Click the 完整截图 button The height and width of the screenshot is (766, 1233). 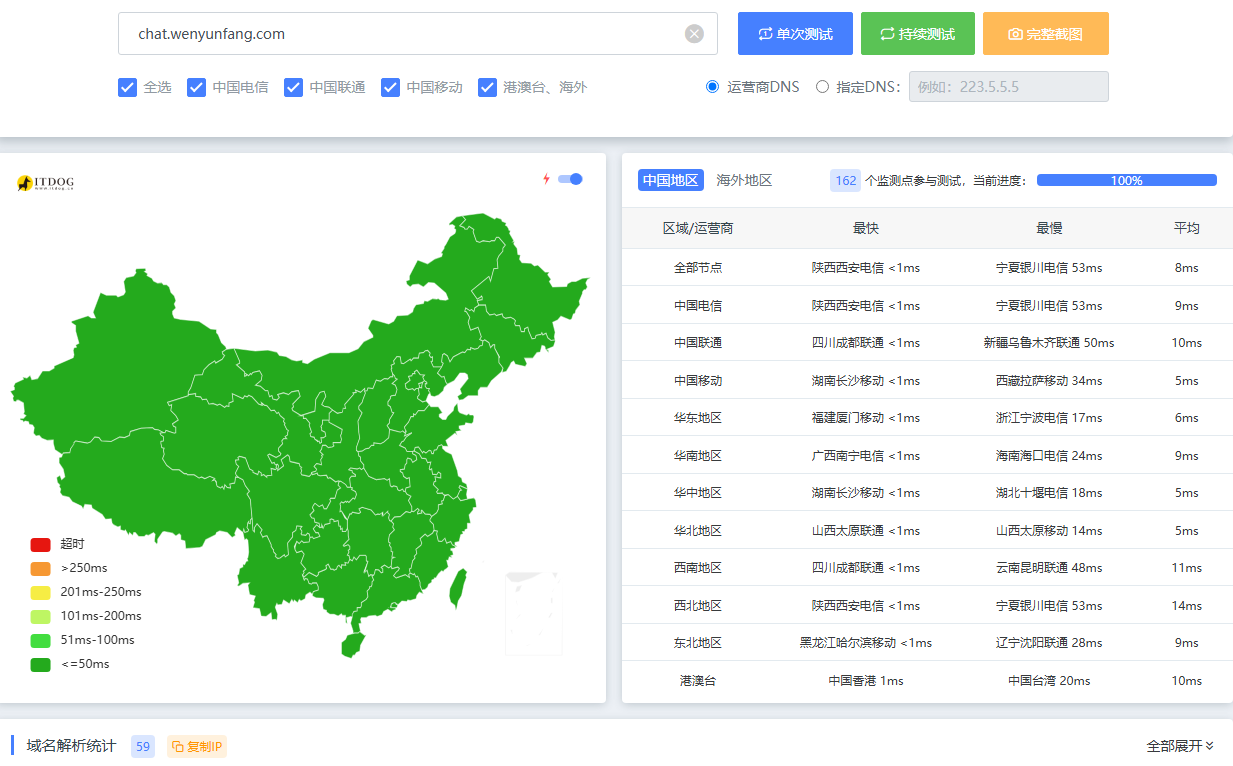(x=1045, y=34)
